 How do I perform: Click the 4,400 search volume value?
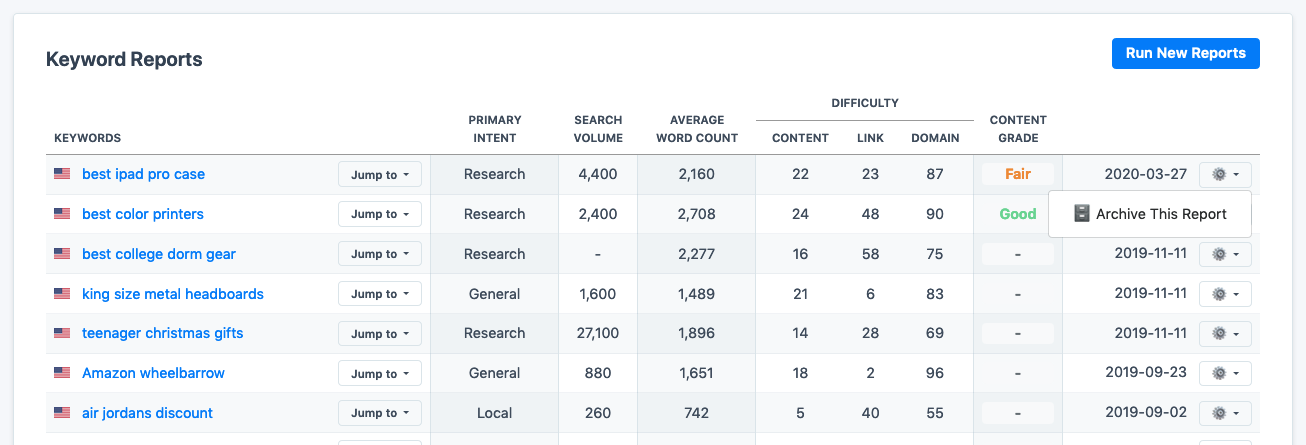click(x=598, y=174)
